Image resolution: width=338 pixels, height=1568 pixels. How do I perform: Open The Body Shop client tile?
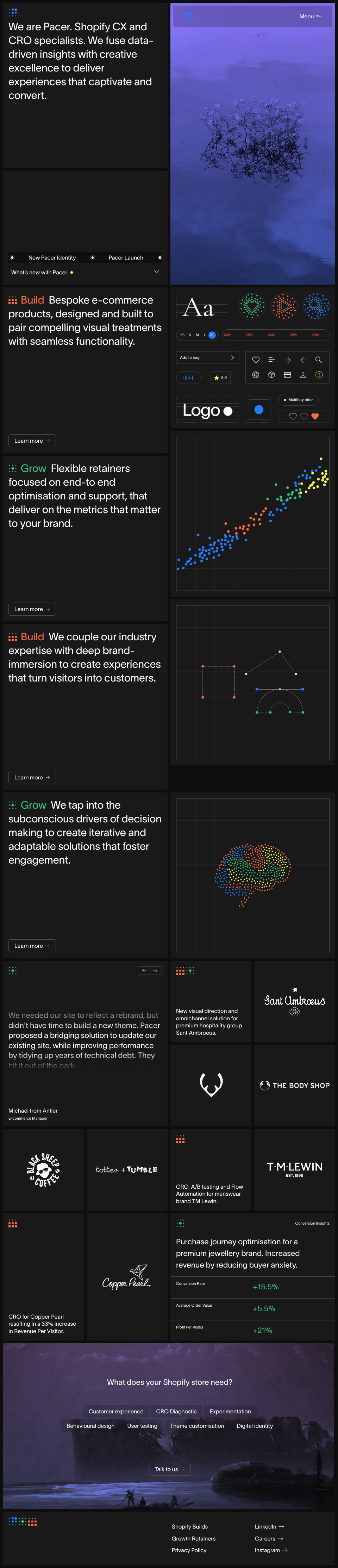click(295, 1085)
